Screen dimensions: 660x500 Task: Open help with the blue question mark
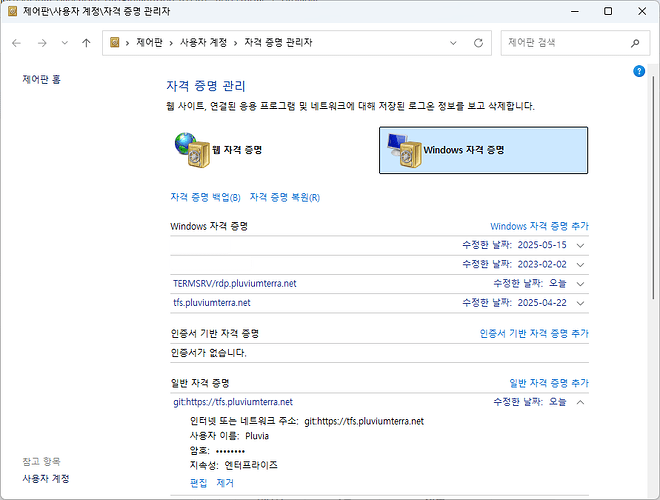[639, 71]
